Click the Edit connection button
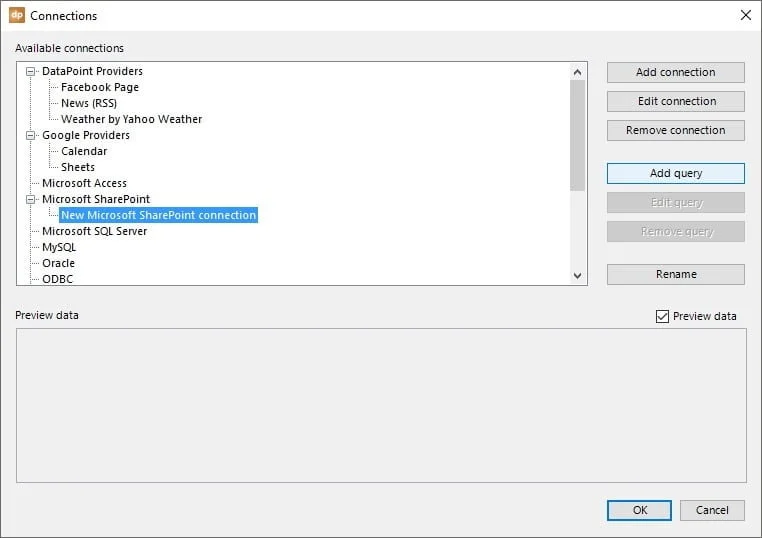762x538 pixels. [675, 102]
